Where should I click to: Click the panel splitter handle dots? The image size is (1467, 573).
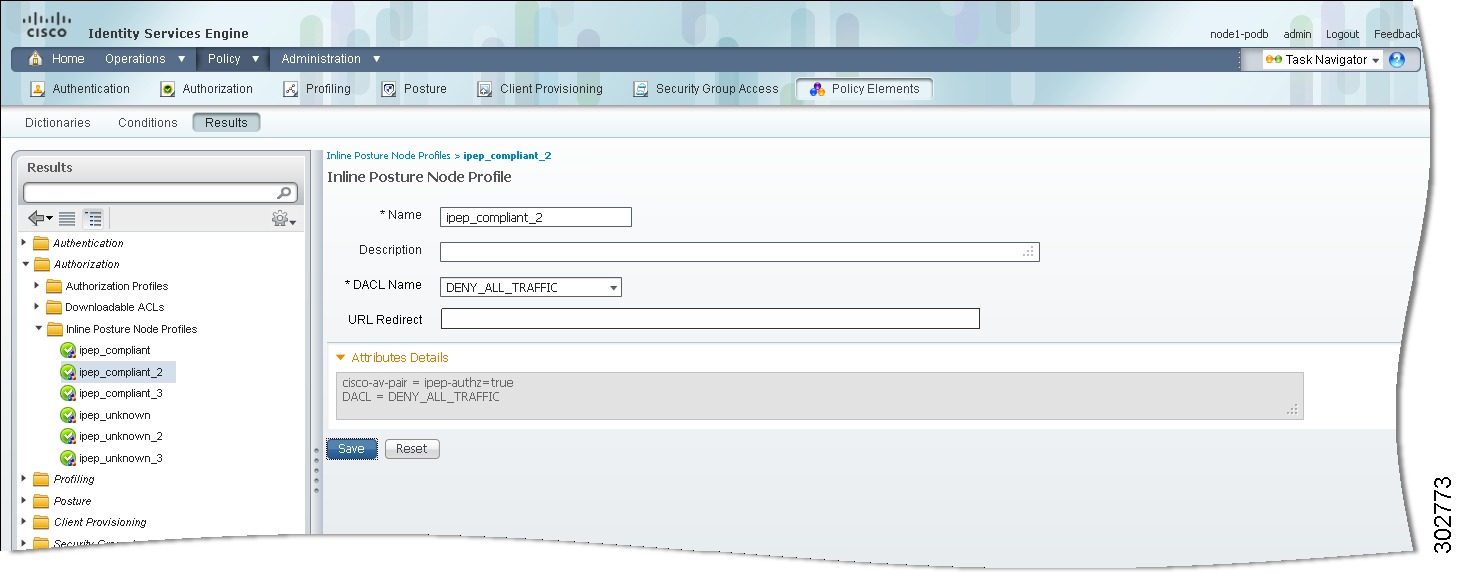[317, 470]
